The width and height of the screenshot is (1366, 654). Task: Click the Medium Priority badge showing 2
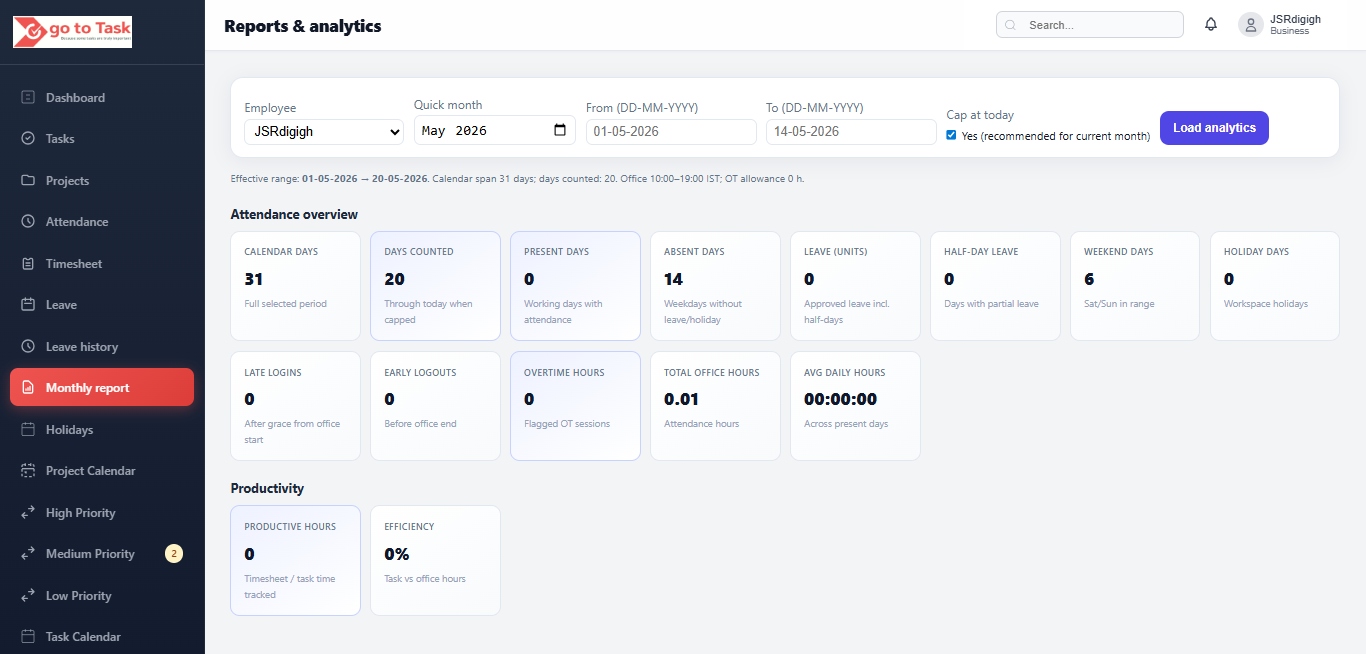pyautogui.click(x=174, y=554)
